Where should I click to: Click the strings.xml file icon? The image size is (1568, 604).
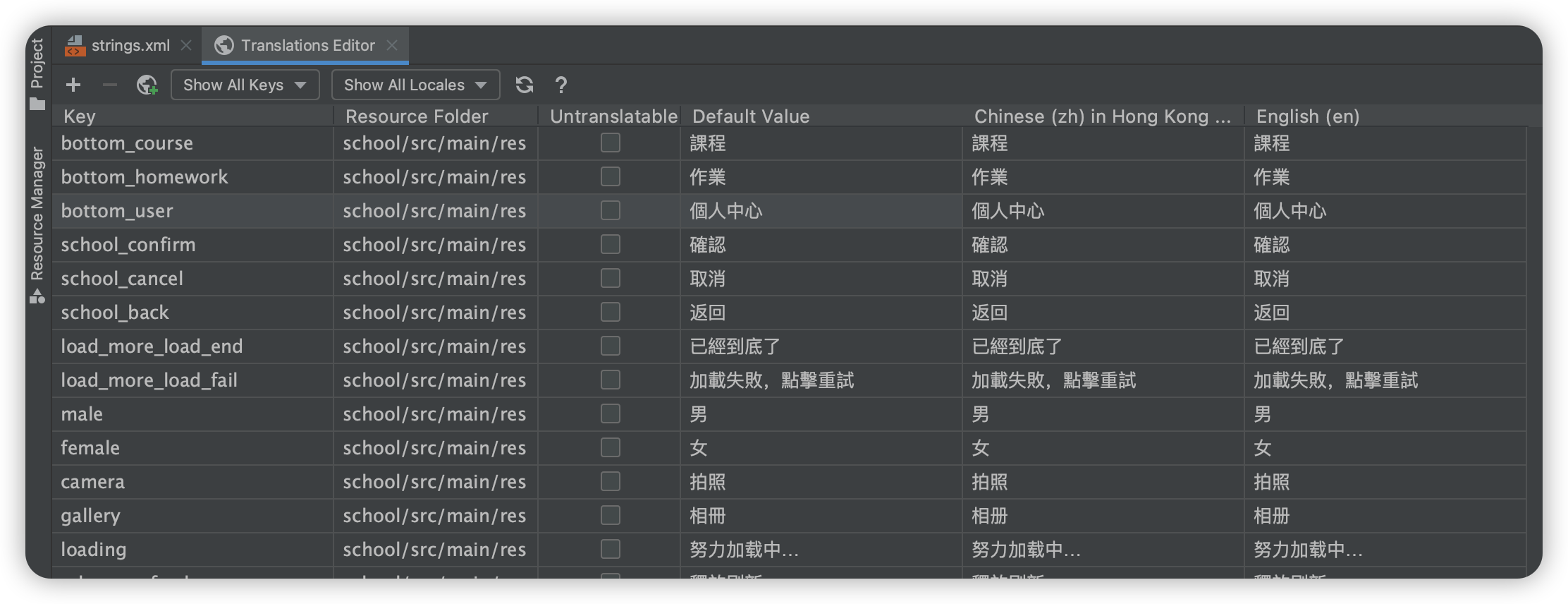coord(75,46)
